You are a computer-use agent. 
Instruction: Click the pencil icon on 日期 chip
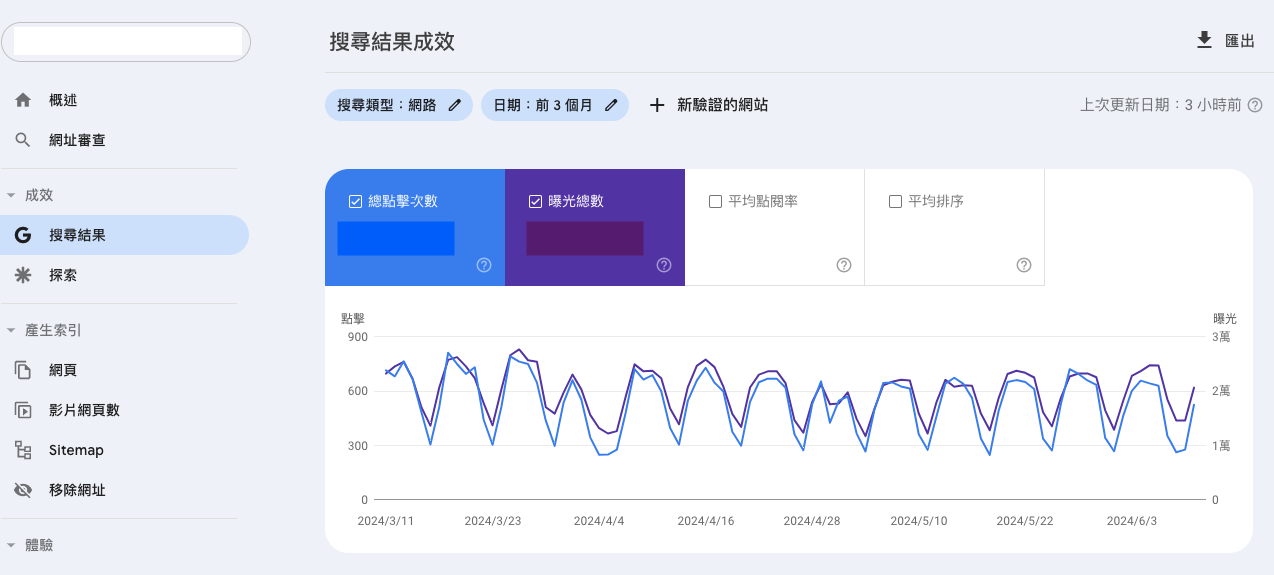pos(611,105)
